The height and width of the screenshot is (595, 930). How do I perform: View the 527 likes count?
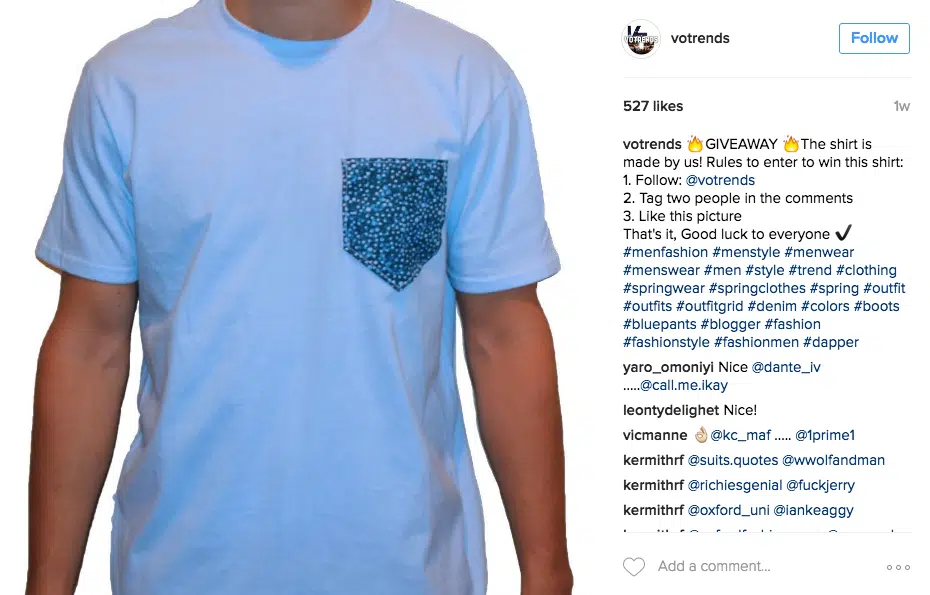coord(653,106)
